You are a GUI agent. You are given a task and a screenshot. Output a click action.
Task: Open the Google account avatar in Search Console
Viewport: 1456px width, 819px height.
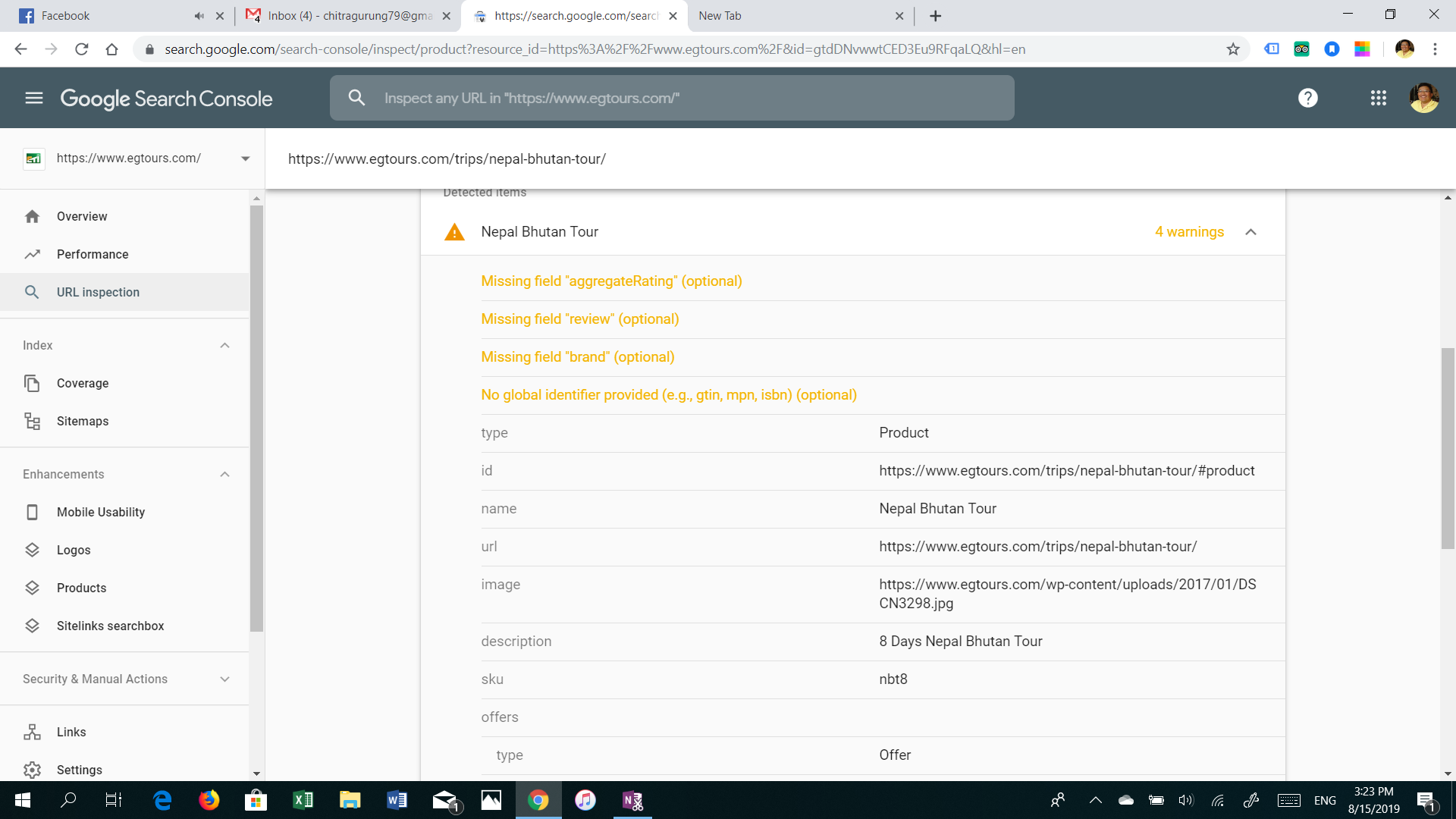pos(1423,98)
